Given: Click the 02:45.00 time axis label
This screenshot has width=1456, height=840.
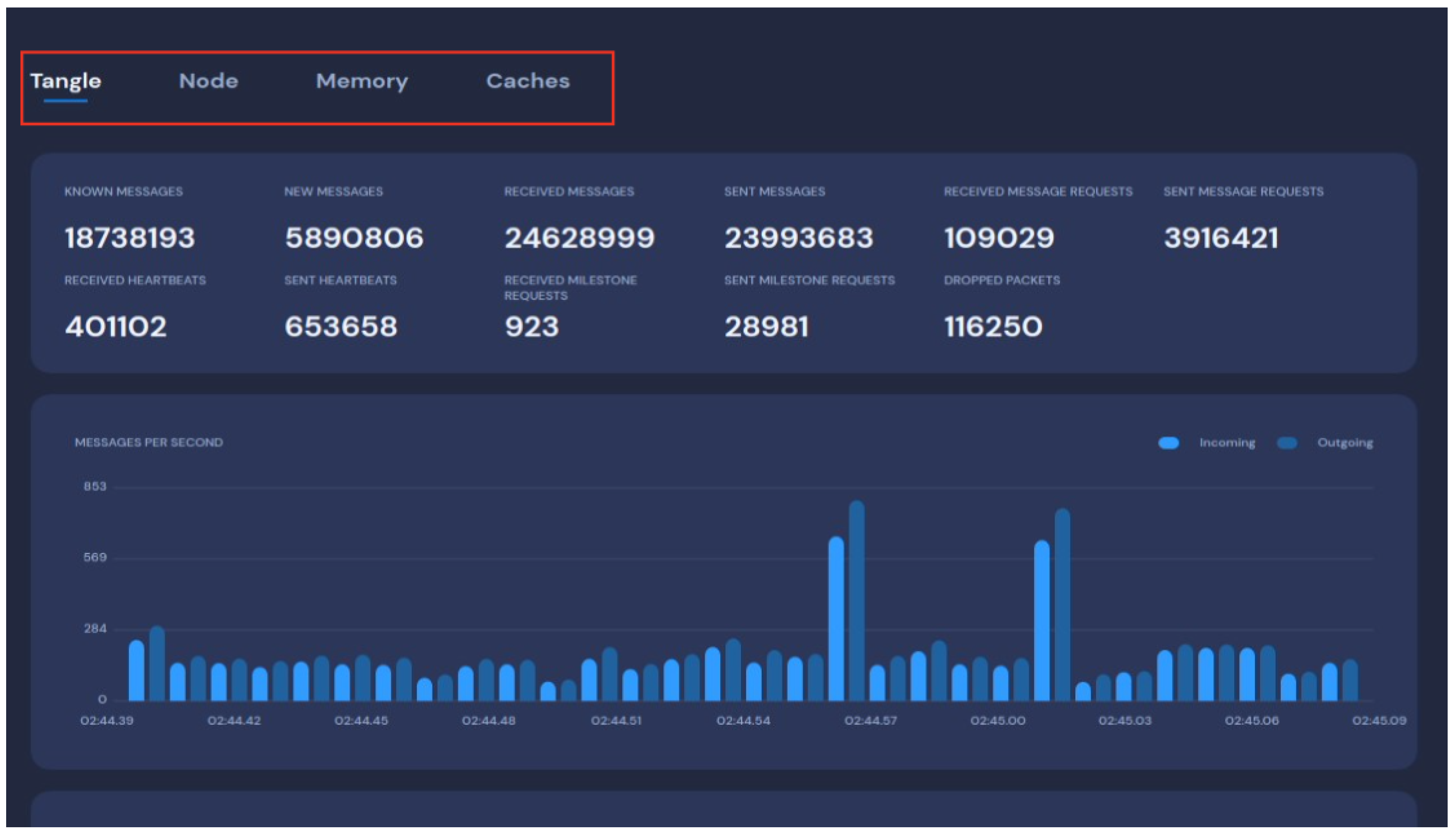Looking at the screenshot, I should click(x=998, y=721).
